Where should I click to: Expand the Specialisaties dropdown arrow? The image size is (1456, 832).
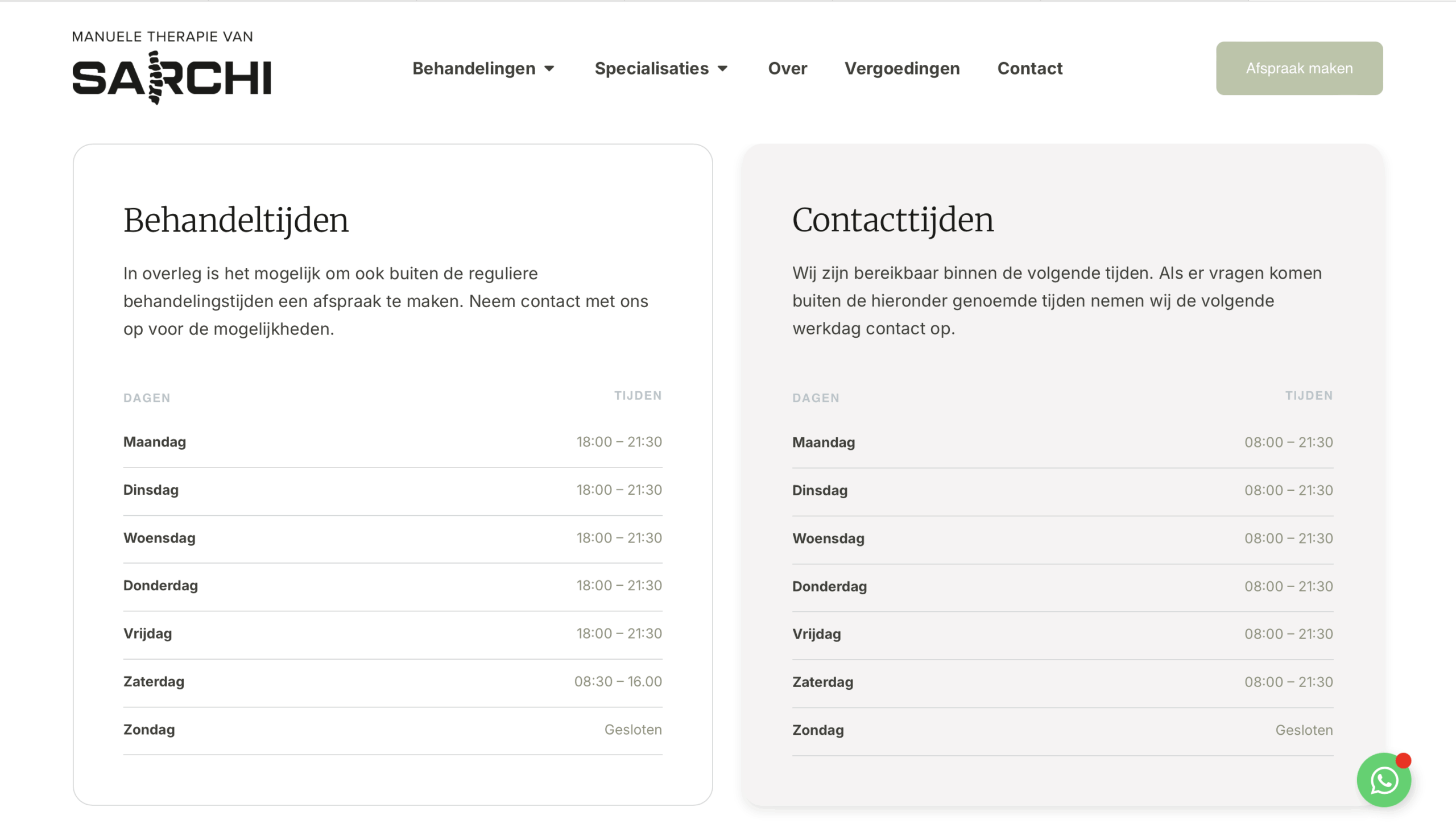[x=722, y=69]
